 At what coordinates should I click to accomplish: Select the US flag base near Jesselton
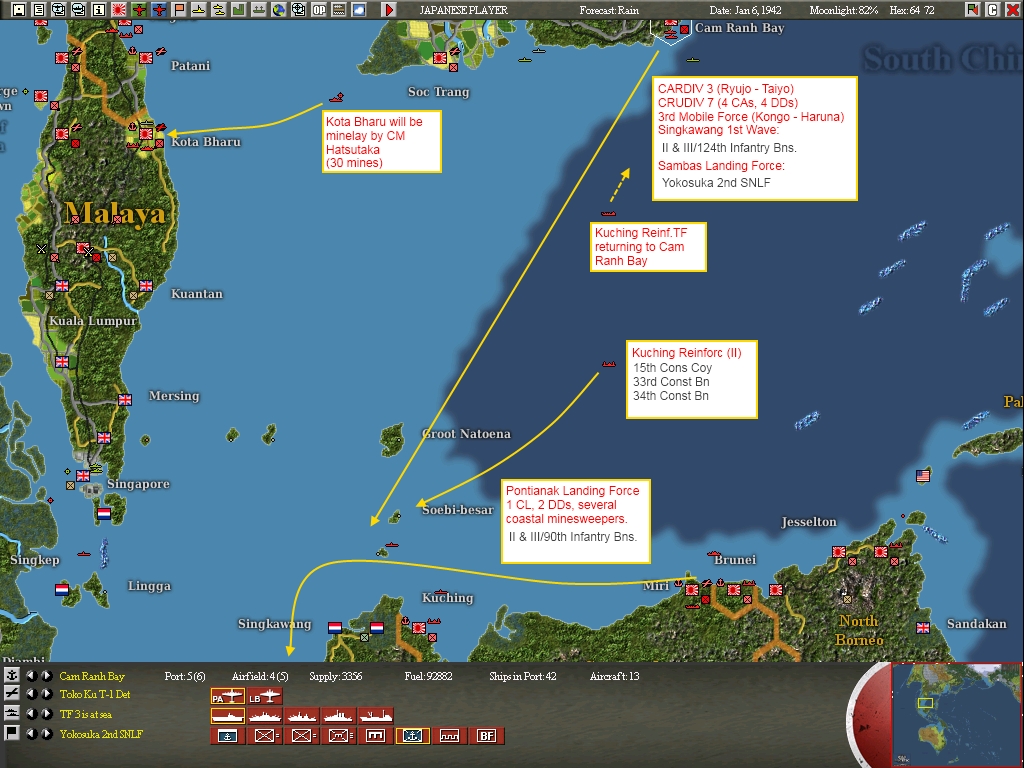coord(922,475)
